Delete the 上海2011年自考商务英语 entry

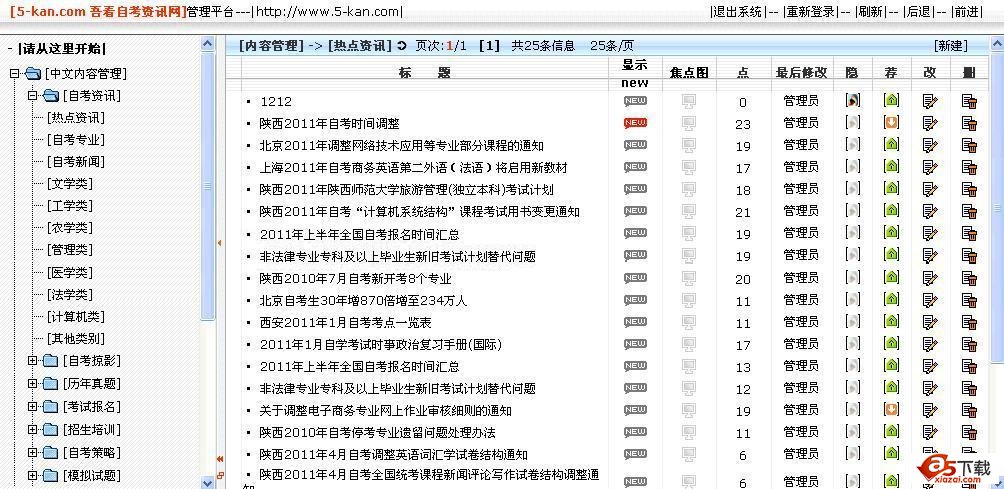(969, 168)
